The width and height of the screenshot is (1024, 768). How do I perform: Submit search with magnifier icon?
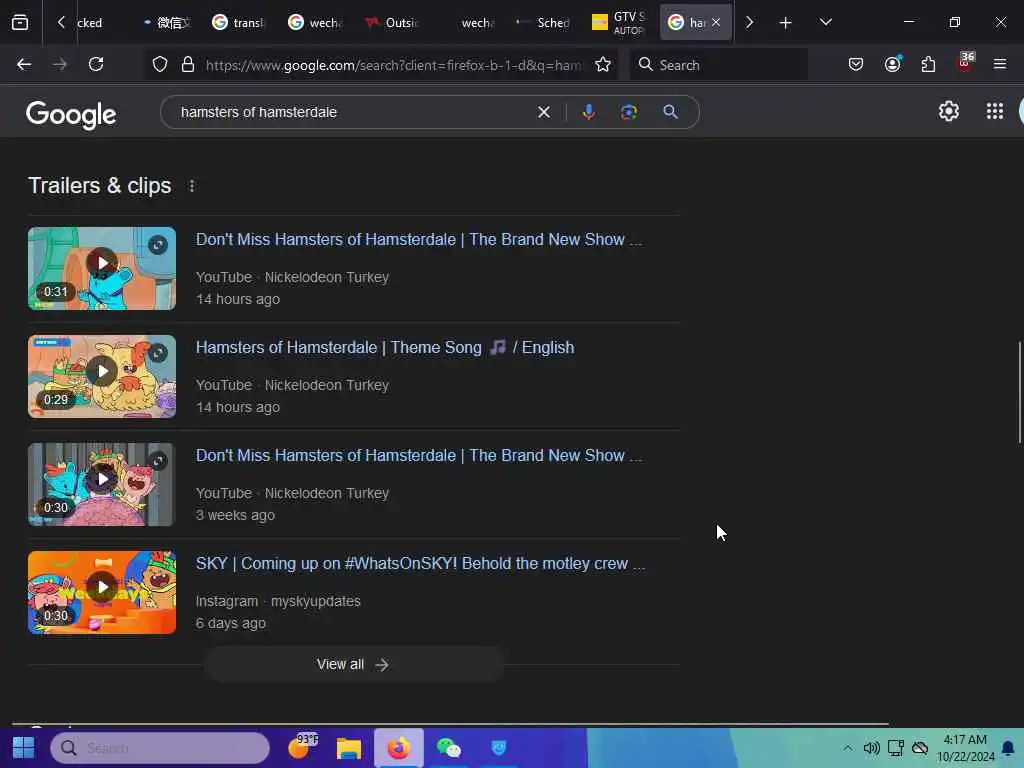pos(670,112)
